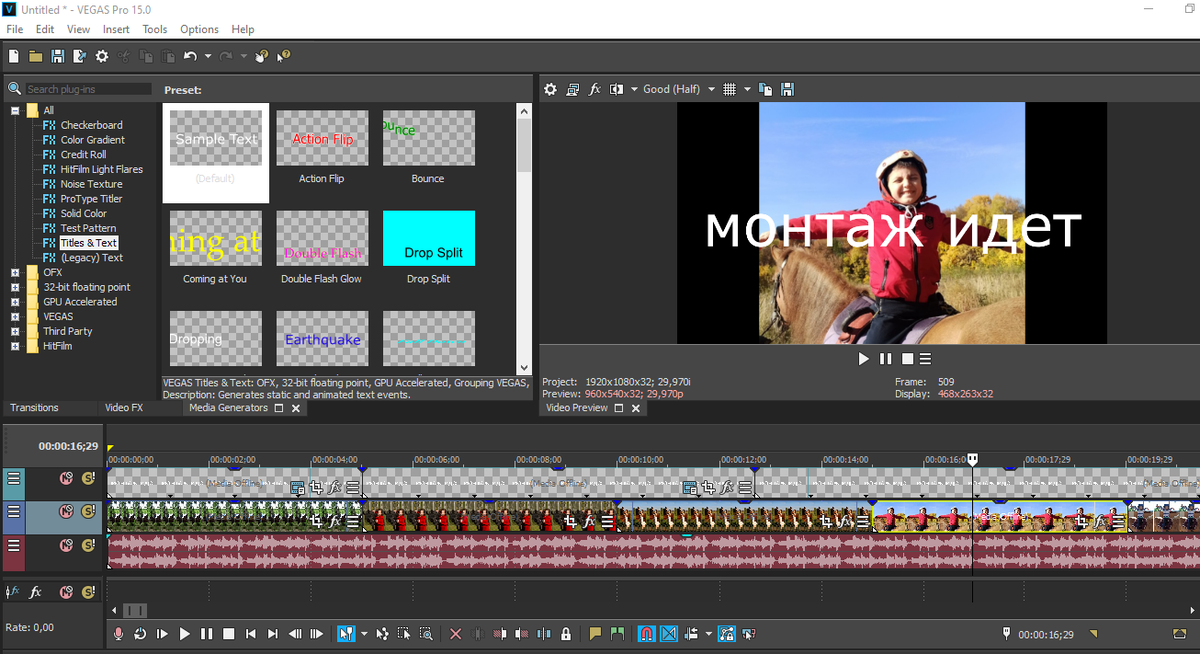Click the Search plug-ins field
The image size is (1200, 654).
pyautogui.click(x=88, y=89)
